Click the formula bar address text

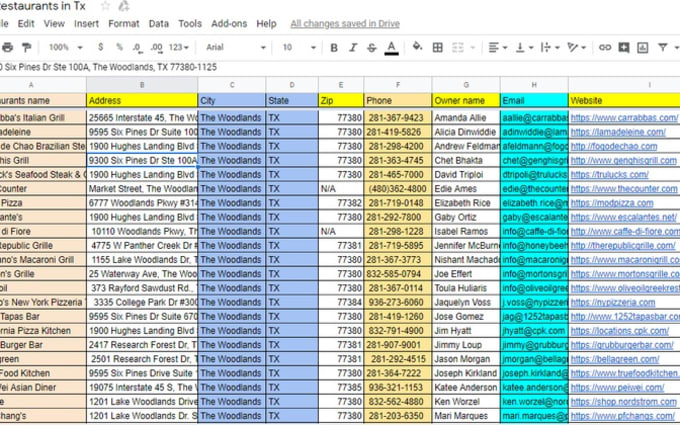click(x=108, y=67)
